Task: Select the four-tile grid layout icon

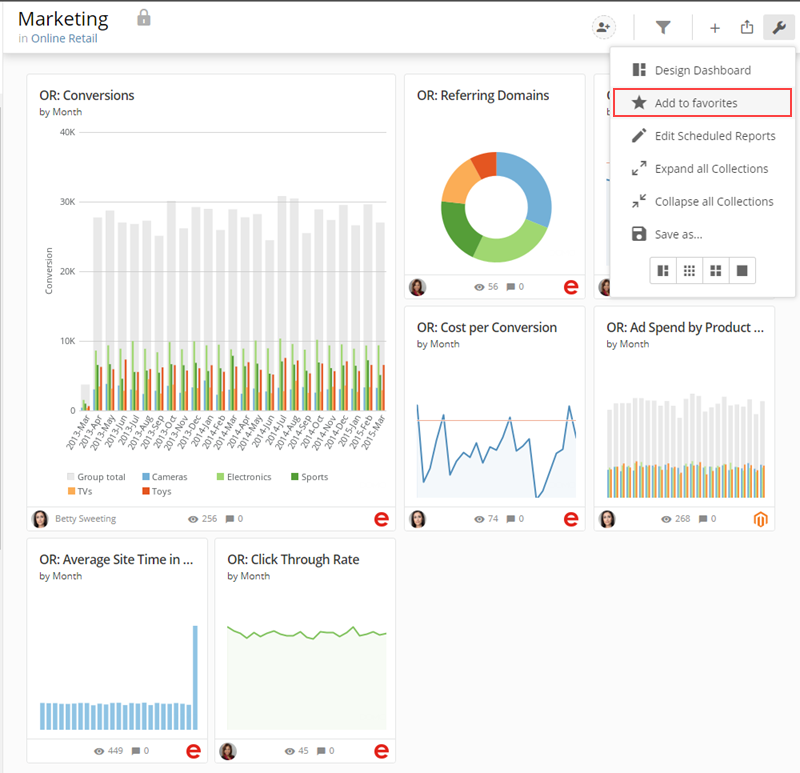Action: (716, 270)
